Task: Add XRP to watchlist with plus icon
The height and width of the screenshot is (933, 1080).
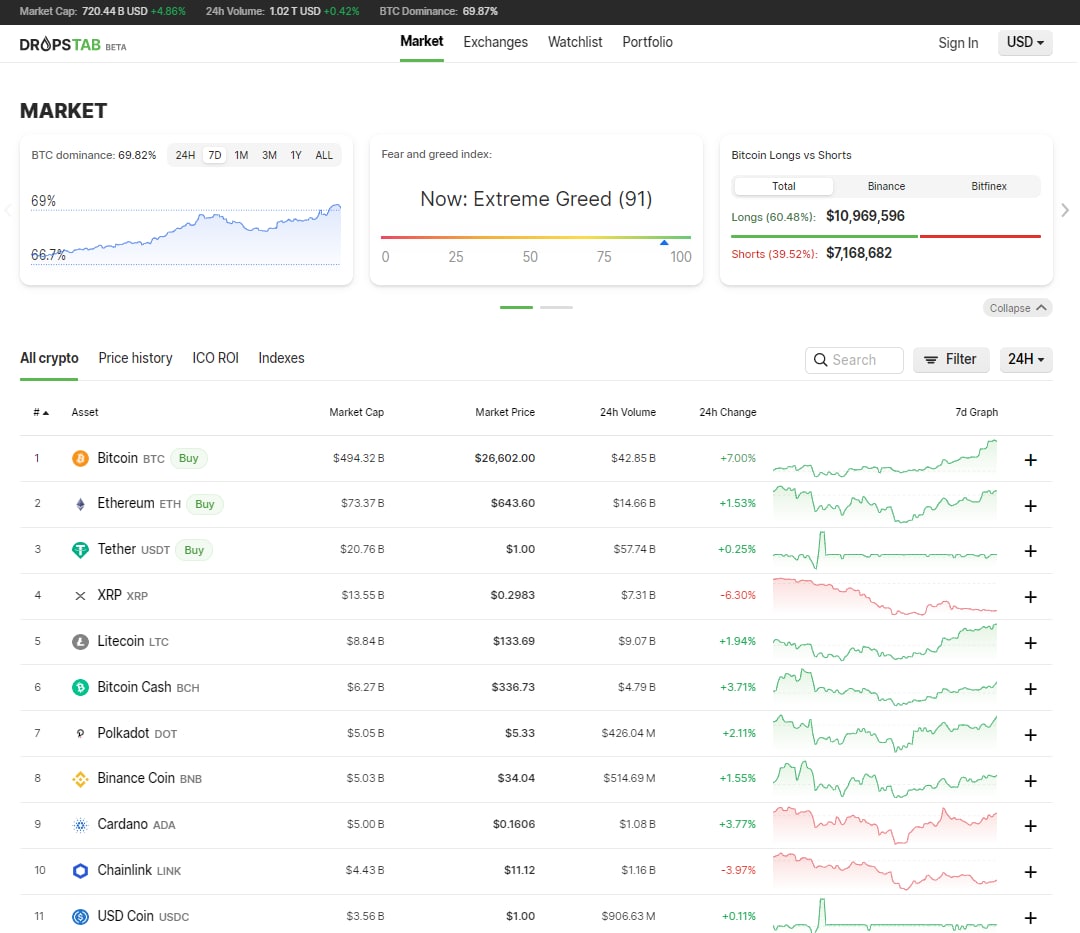Action: click(x=1030, y=597)
